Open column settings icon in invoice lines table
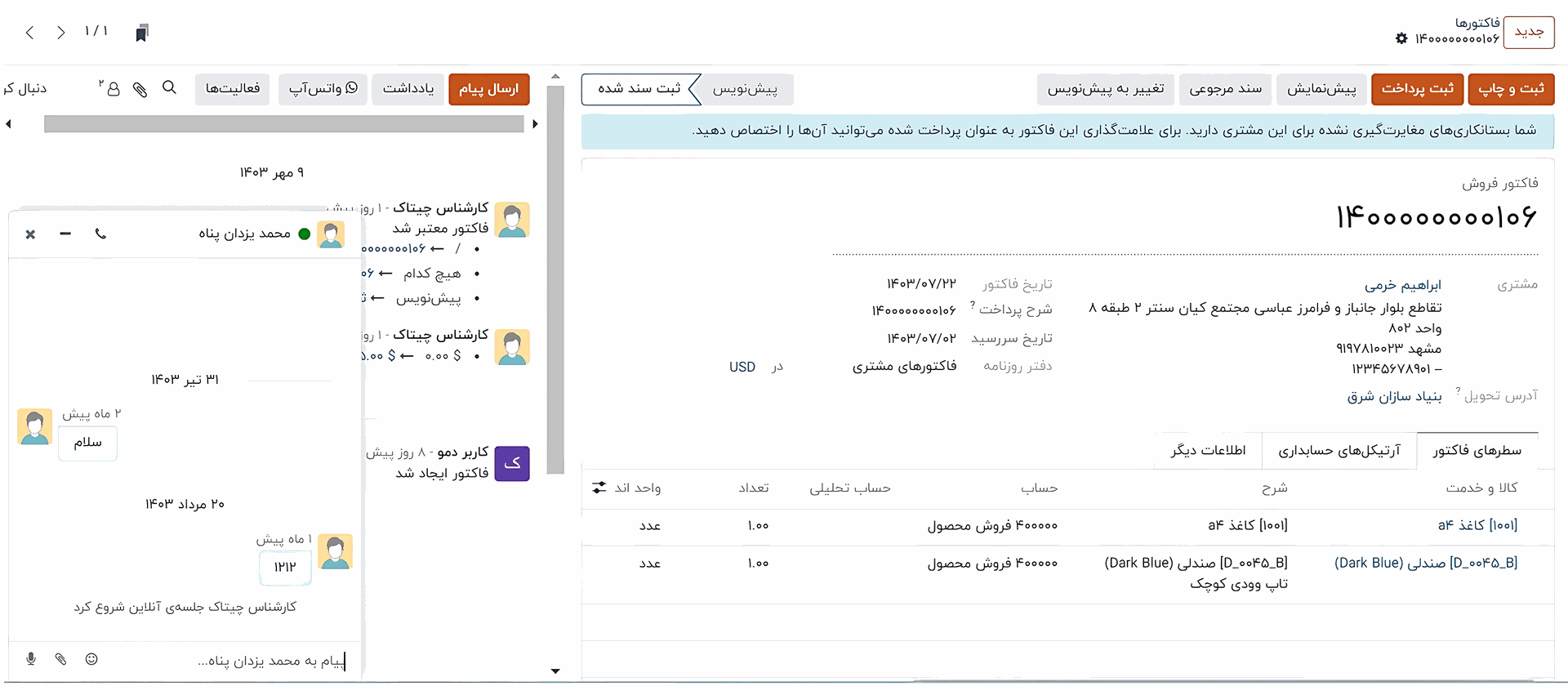This screenshot has height=695, width=1568. 599,488
